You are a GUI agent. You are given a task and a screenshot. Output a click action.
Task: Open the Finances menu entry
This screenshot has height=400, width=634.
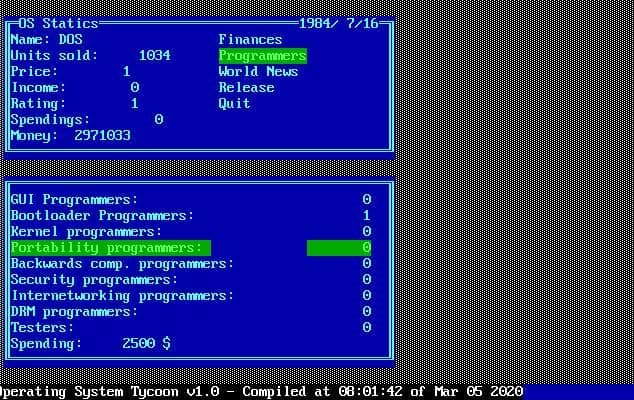click(x=250, y=40)
